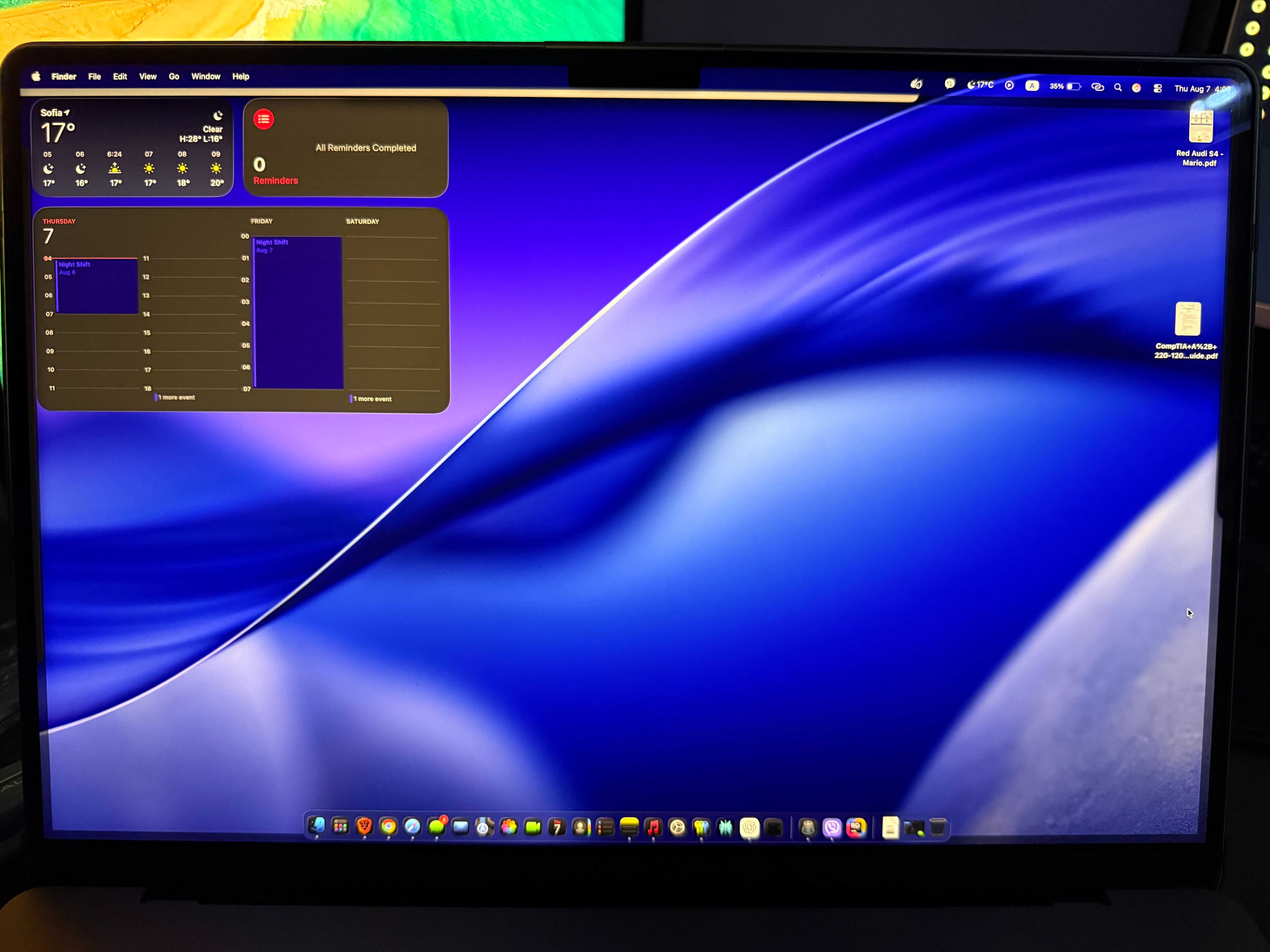The width and height of the screenshot is (1270, 952).
Task: Open the Finder menu
Action: 64,76
